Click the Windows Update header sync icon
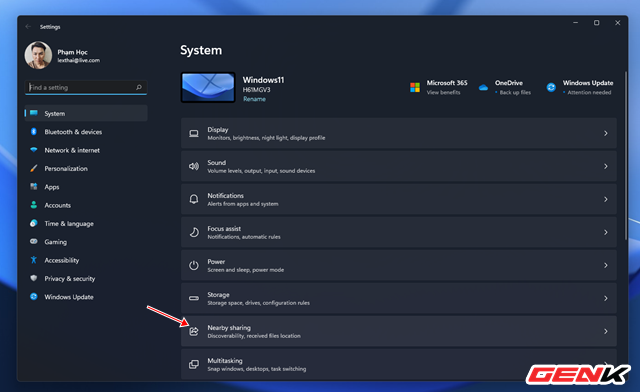Viewport: 640px width, 392px height. [551, 87]
